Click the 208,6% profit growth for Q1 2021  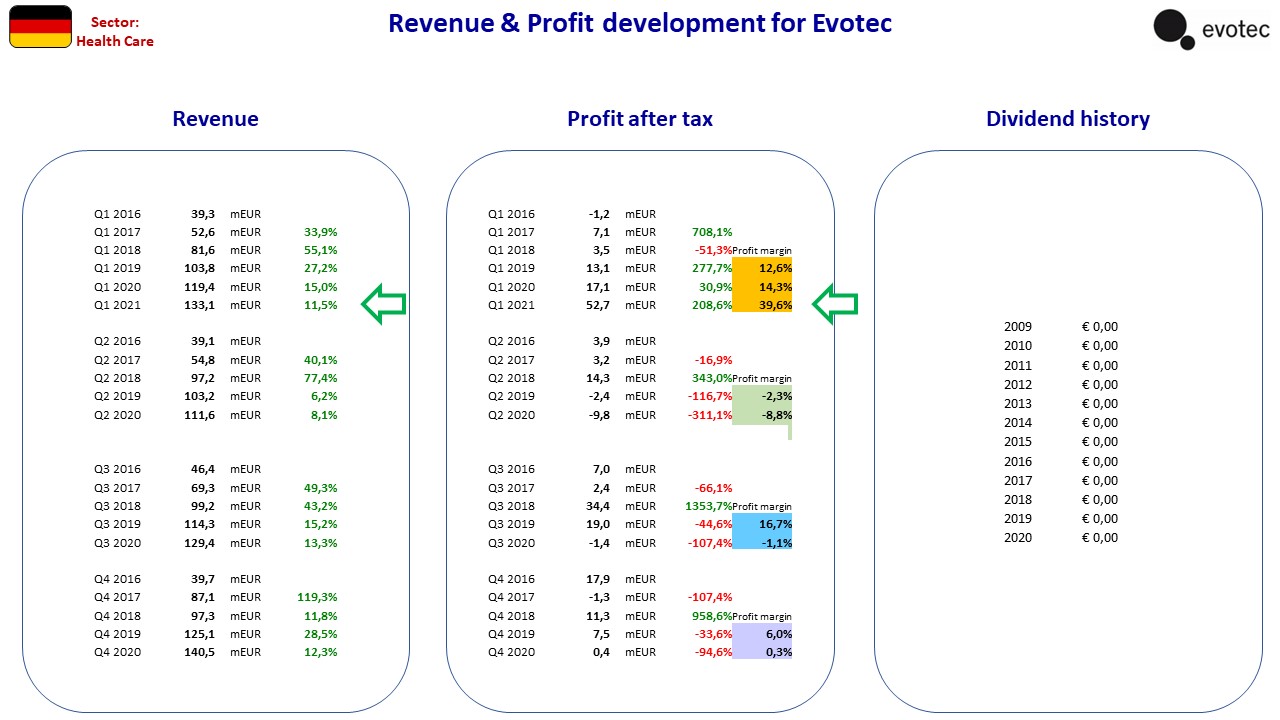point(712,305)
